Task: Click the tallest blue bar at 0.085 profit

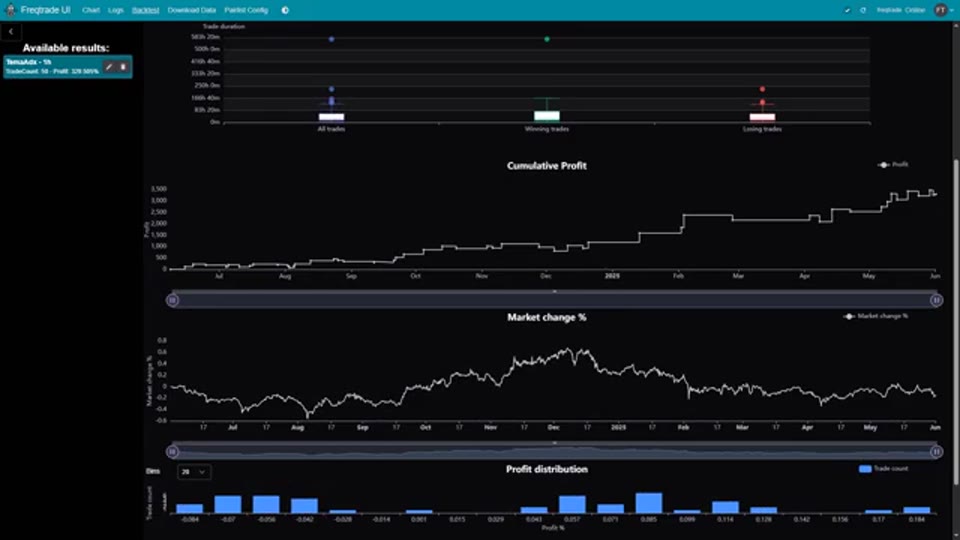Action: click(648, 503)
